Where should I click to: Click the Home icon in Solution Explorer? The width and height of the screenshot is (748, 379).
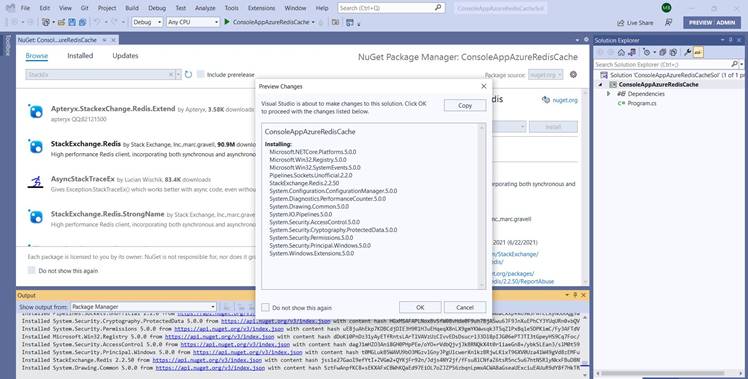(x=622, y=52)
